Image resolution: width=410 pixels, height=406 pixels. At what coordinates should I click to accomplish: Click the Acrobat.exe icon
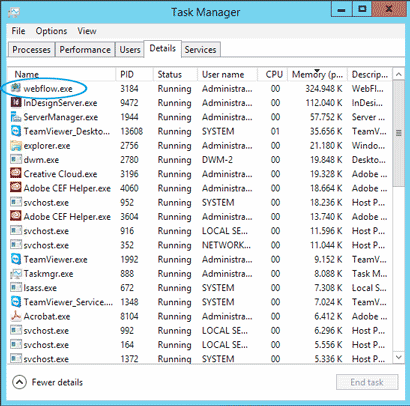[16, 316]
